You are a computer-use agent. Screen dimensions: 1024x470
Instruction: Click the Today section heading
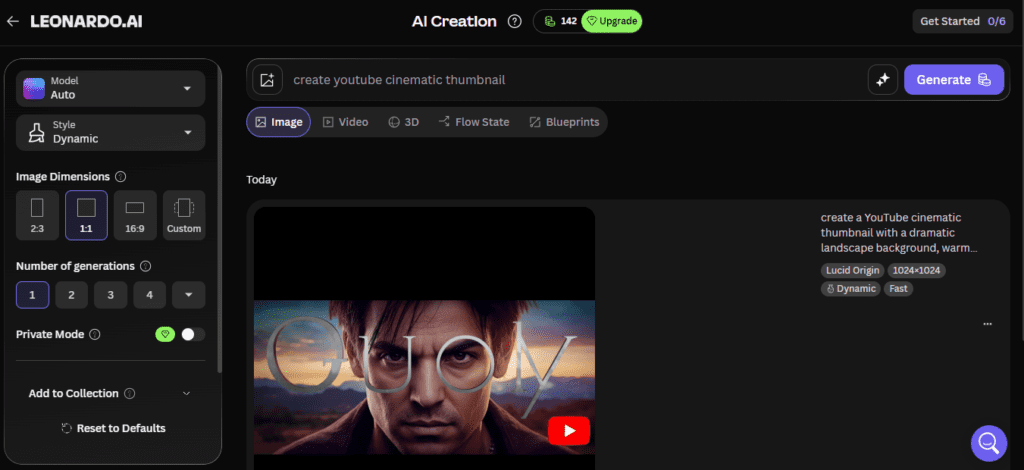pyautogui.click(x=261, y=180)
